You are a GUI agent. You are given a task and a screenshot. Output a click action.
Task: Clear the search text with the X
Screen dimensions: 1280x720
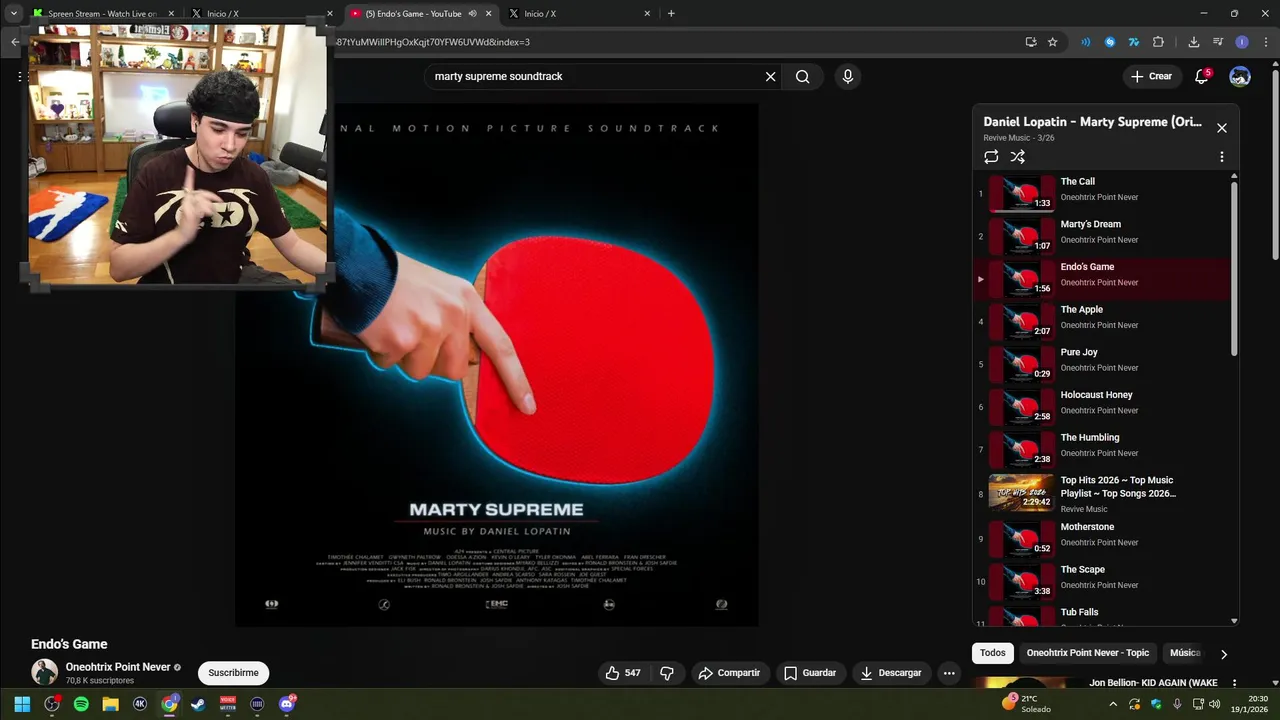coord(770,76)
